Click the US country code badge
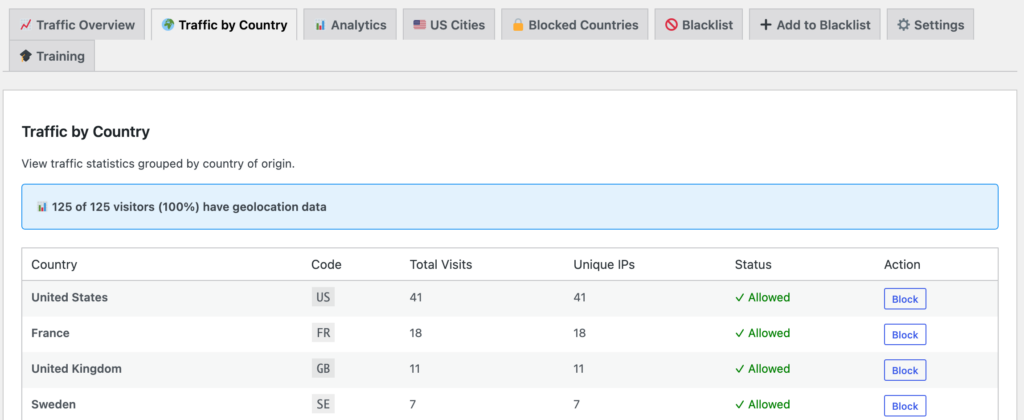The image size is (1024, 420). pyautogui.click(x=323, y=297)
